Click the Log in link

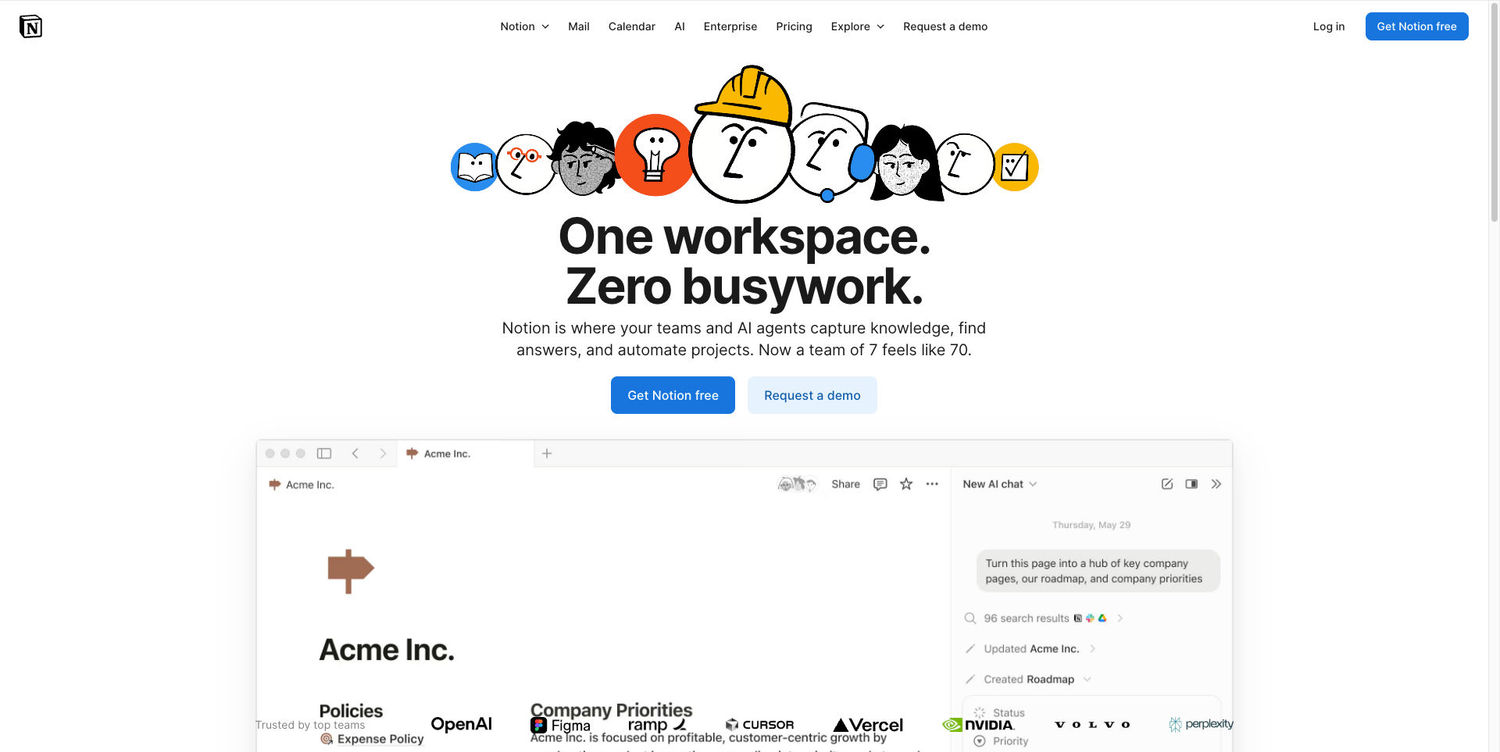click(x=1329, y=27)
